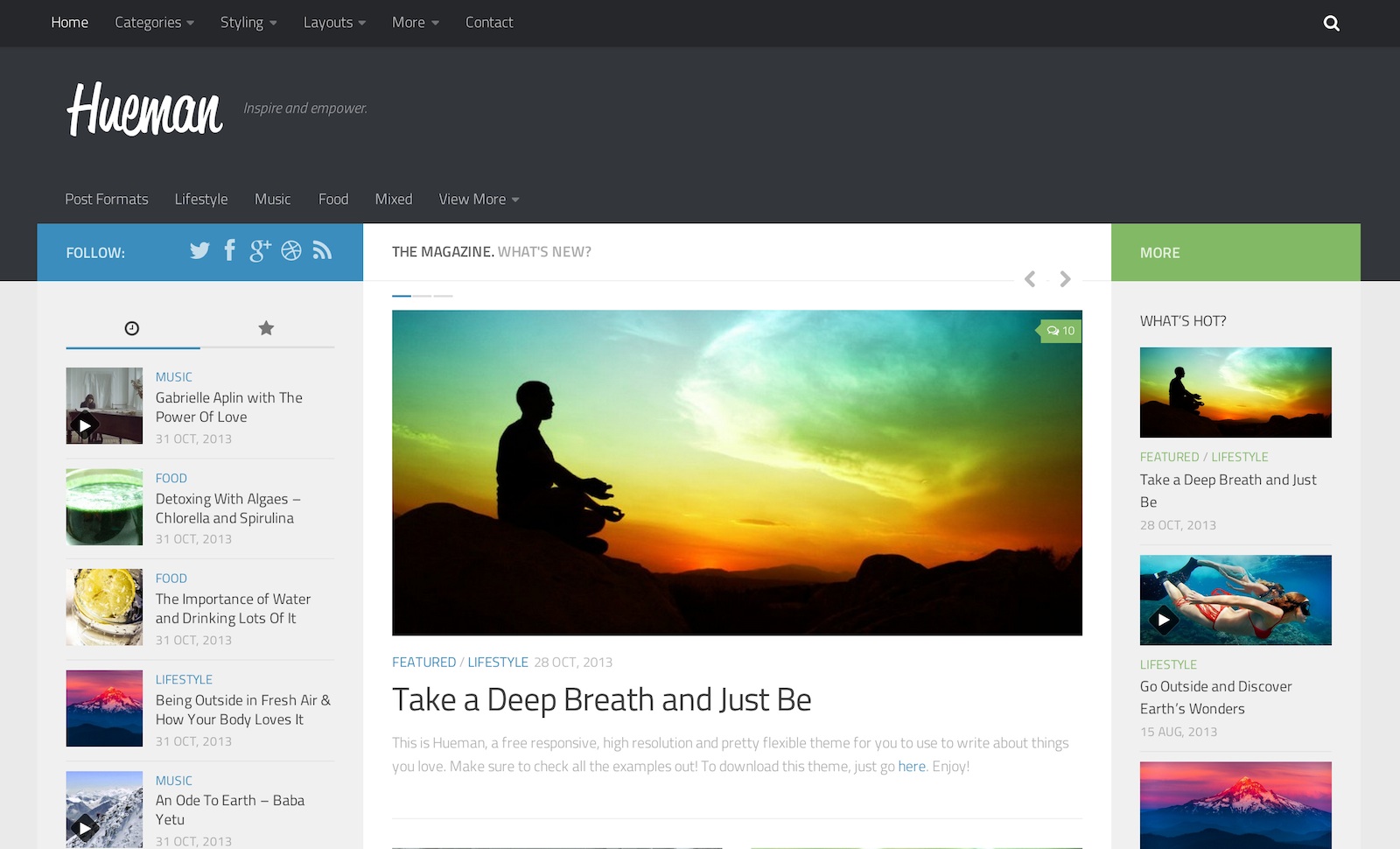
Task: Open the Google Plus follow icon
Action: (260, 251)
